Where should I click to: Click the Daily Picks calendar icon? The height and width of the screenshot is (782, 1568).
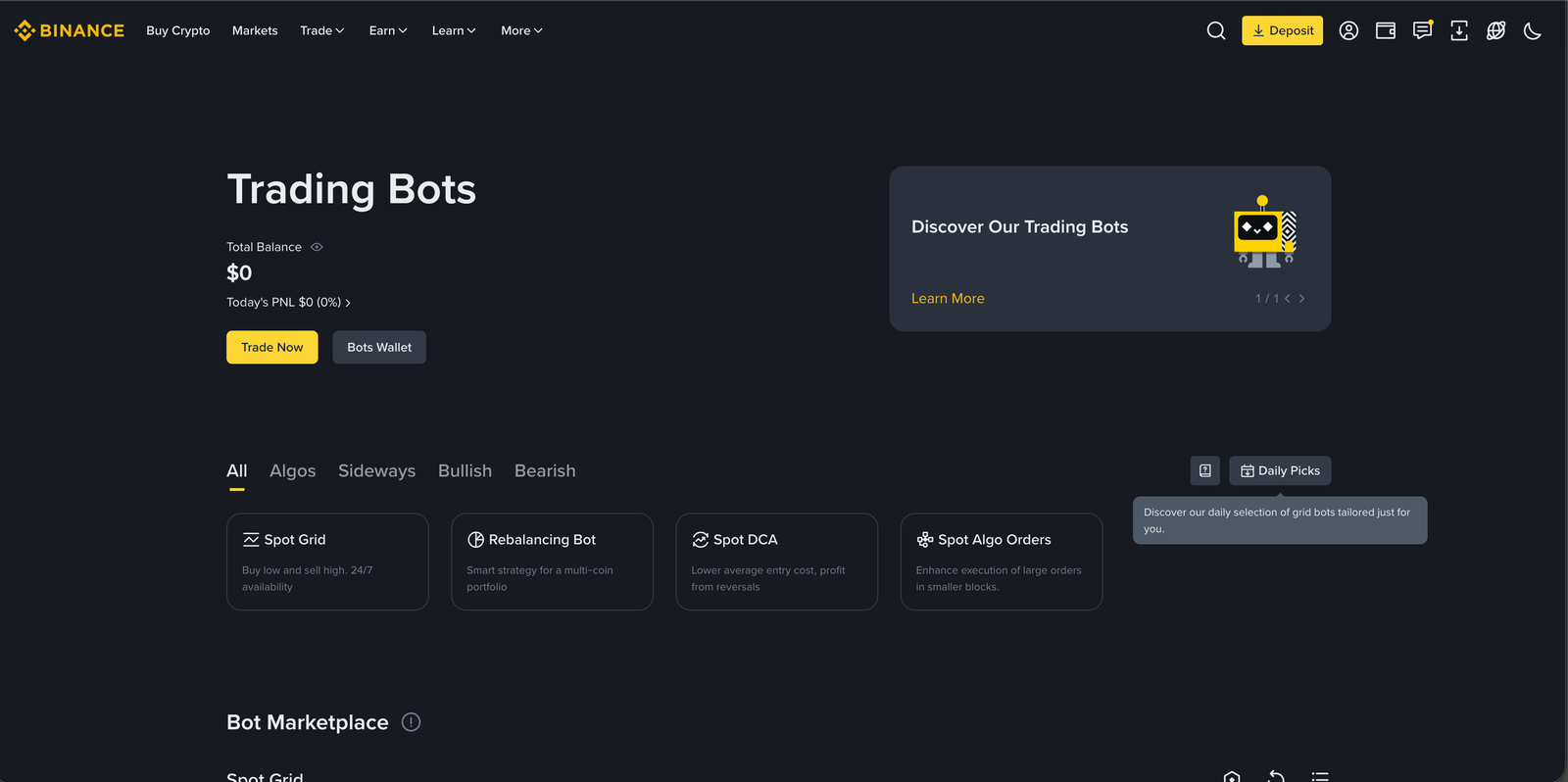(1248, 471)
